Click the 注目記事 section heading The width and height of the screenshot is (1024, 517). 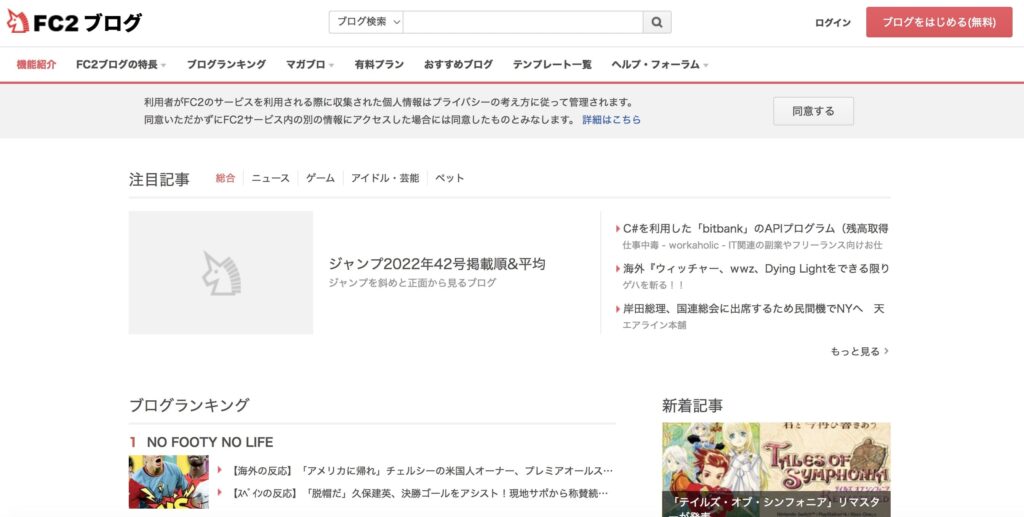coord(159,180)
